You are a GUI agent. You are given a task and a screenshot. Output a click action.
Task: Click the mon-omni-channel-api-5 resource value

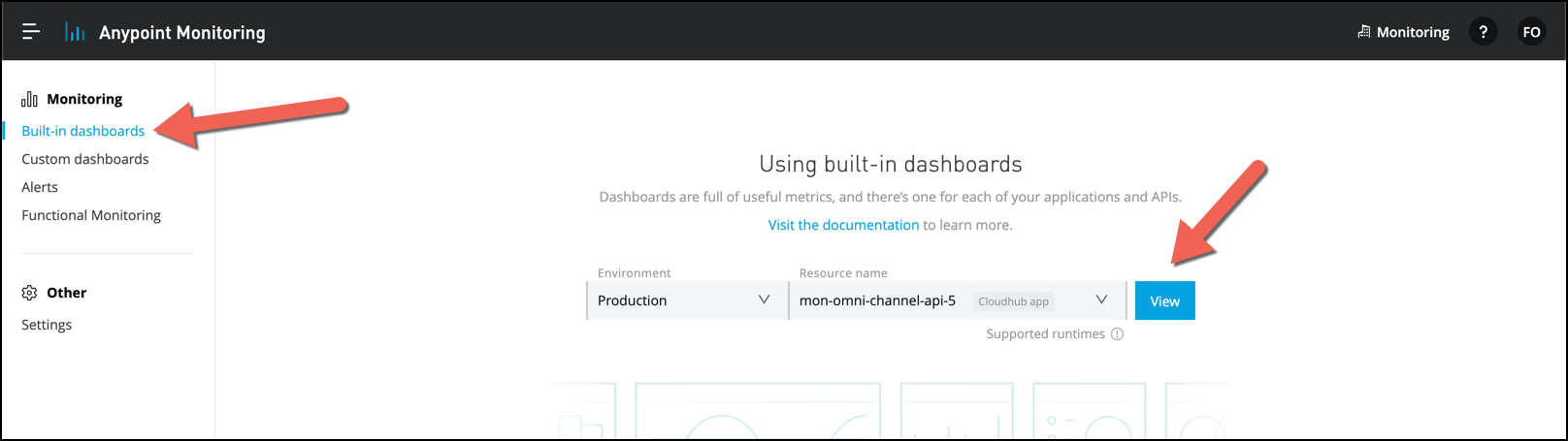[x=877, y=300]
